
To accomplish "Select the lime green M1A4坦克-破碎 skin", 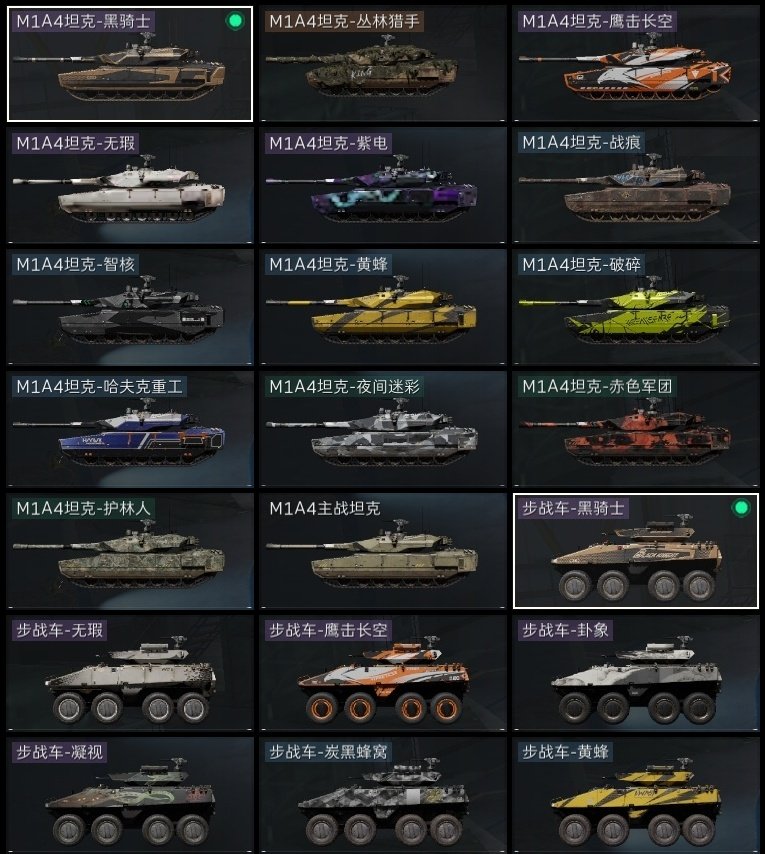I will pos(635,307).
